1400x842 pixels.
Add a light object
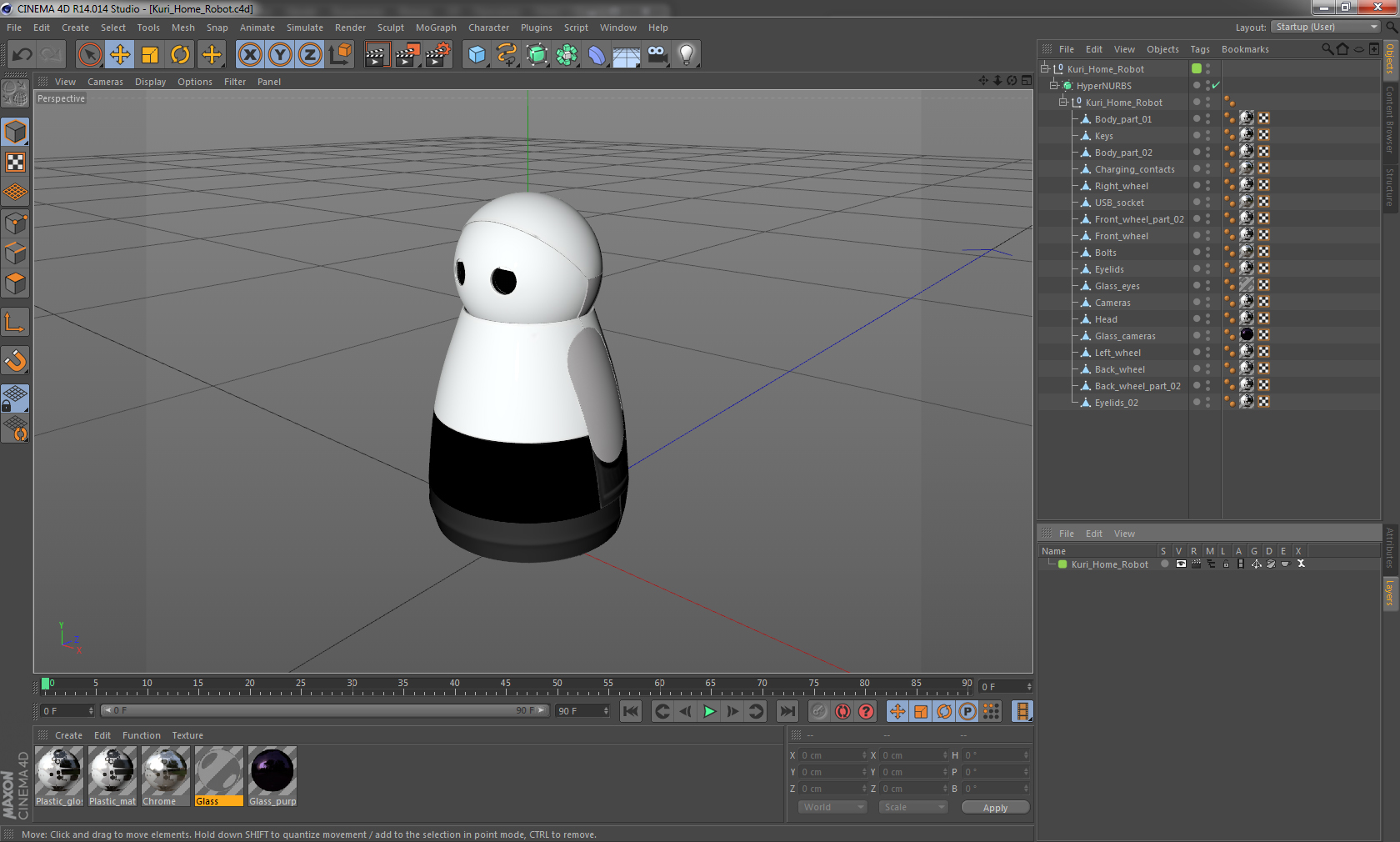pyautogui.click(x=687, y=55)
